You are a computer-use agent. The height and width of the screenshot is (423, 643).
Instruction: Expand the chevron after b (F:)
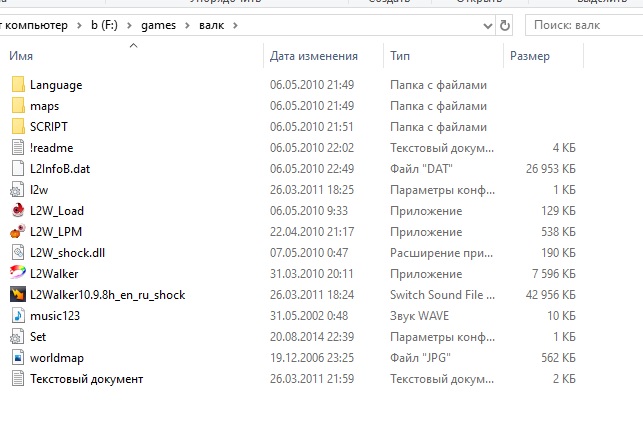pyautogui.click(x=129, y=26)
